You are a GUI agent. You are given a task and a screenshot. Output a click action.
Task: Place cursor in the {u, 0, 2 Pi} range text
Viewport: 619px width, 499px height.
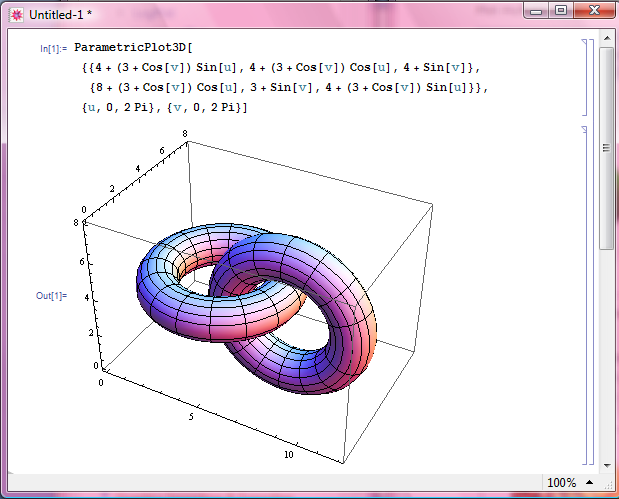coord(118,107)
